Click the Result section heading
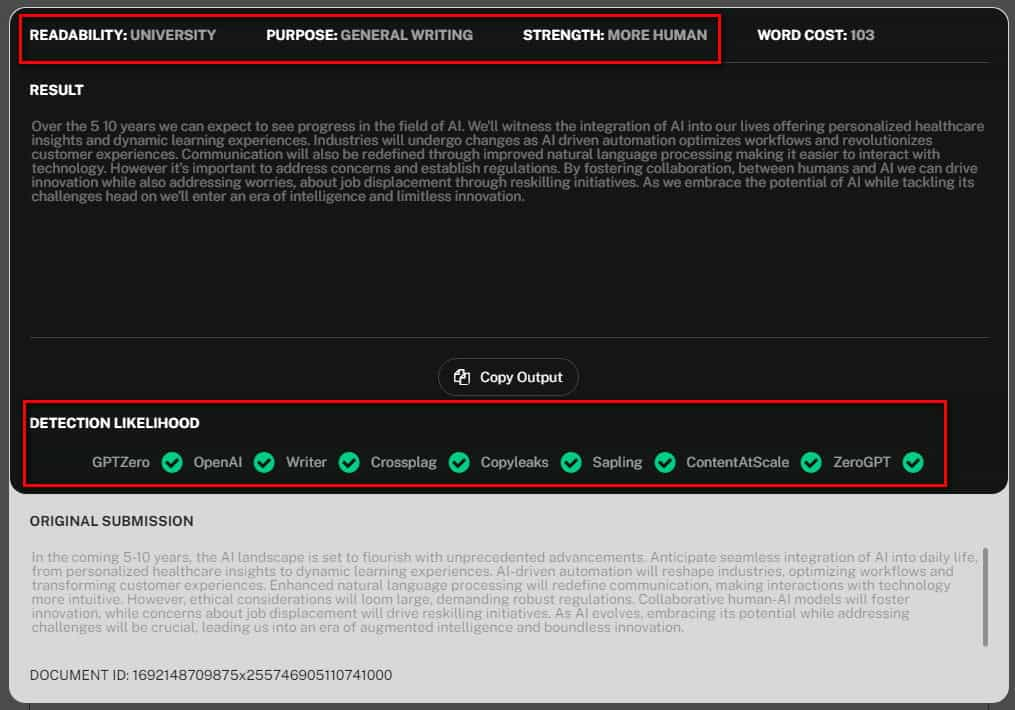 point(57,90)
